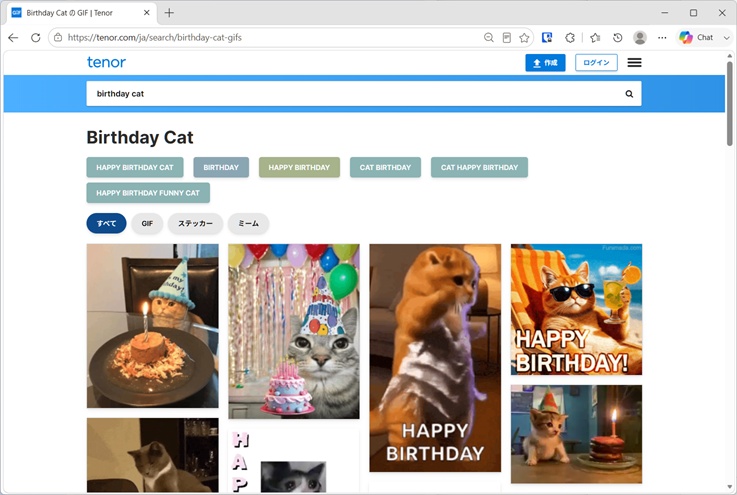Select the Birthday Cat GIF Tenor tab
Screen dimensions: 737x495
(x=80, y=13)
